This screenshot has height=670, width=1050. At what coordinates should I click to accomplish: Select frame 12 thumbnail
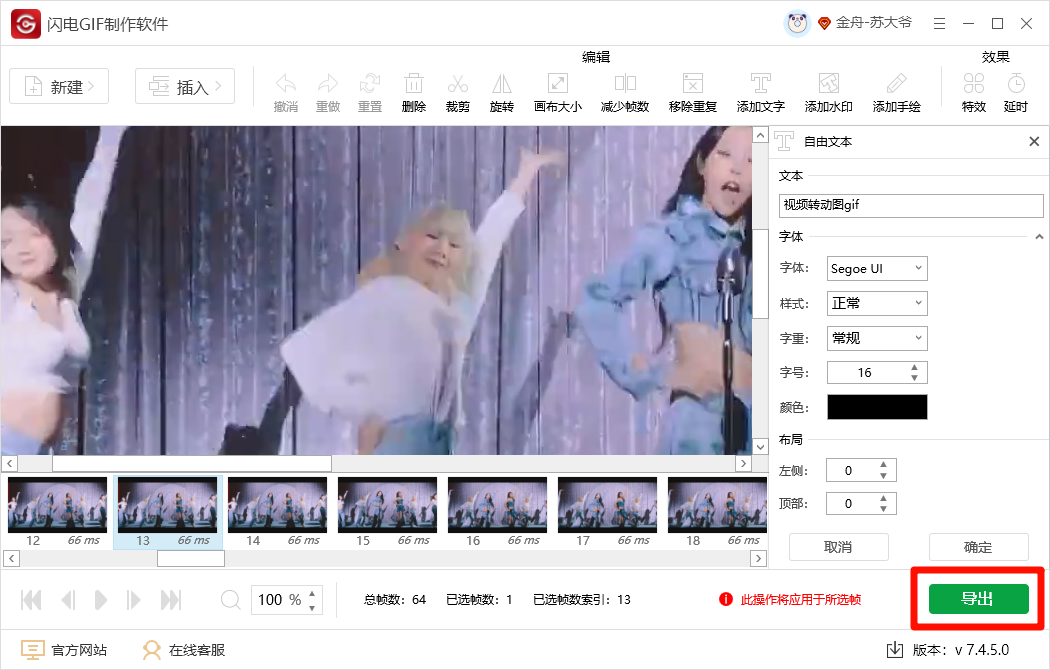point(58,512)
